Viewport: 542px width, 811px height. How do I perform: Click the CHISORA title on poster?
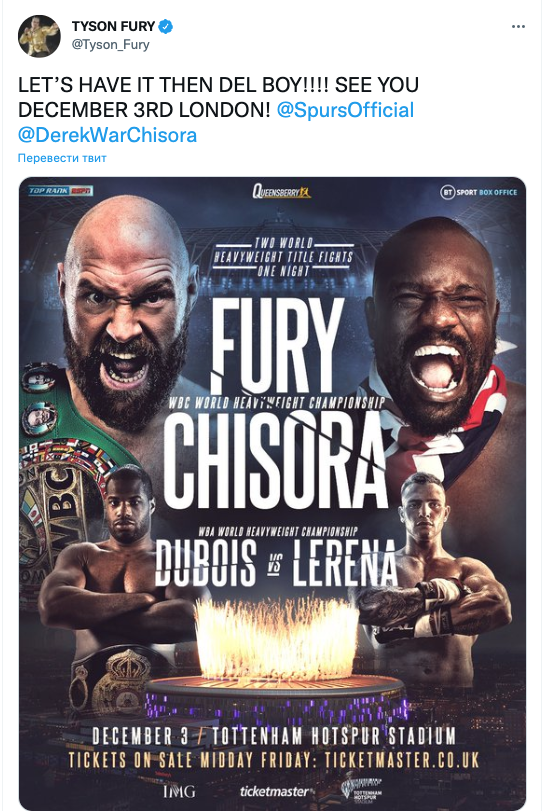coord(277,462)
